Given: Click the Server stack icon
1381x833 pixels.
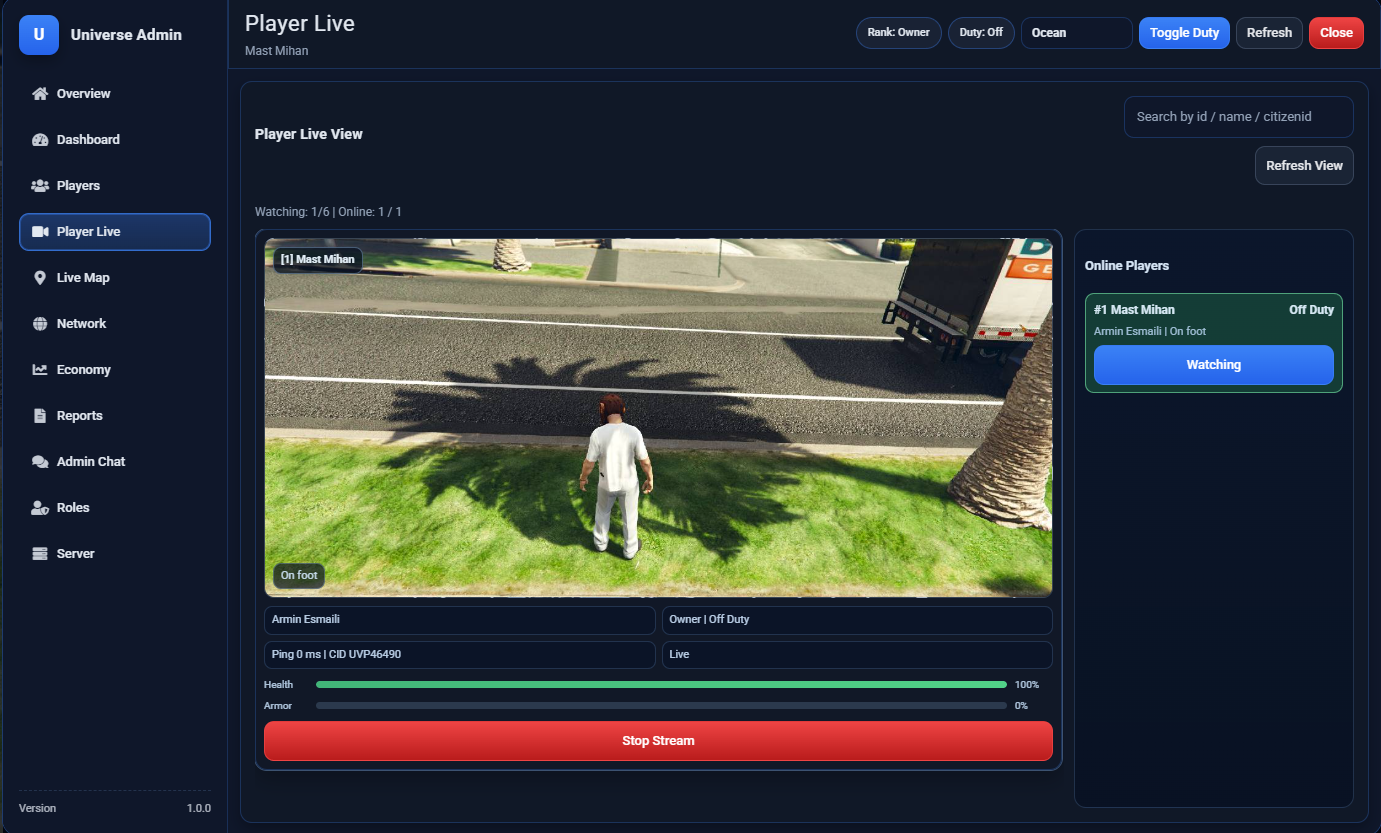Looking at the screenshot, I should click(40, 554).
